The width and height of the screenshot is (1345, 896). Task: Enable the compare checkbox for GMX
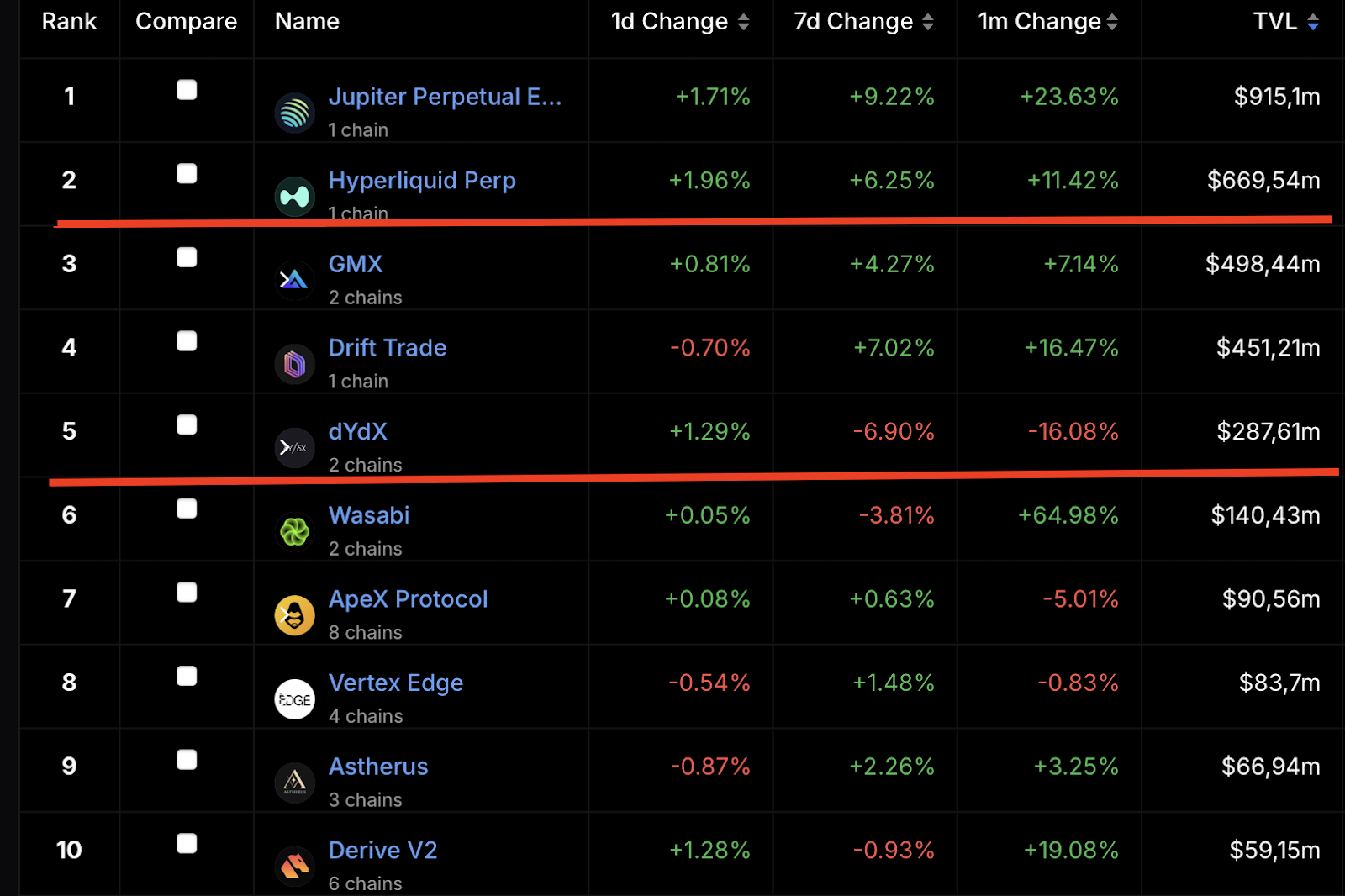pyautogui.click(x=187, y=257)
